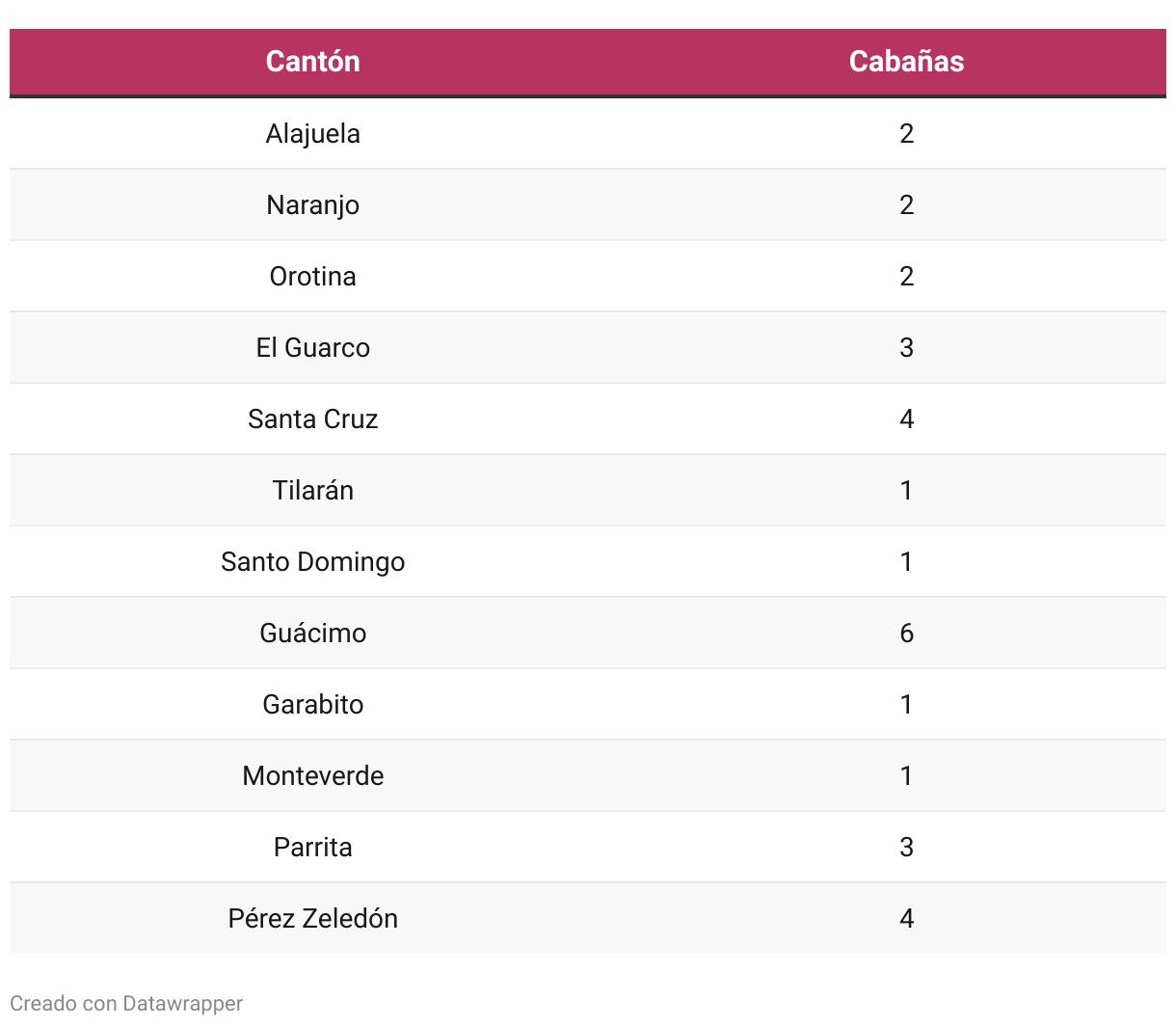Select the Cabañas count for Pérez Zeledón

pyautogui.click(x=906, y=918)
